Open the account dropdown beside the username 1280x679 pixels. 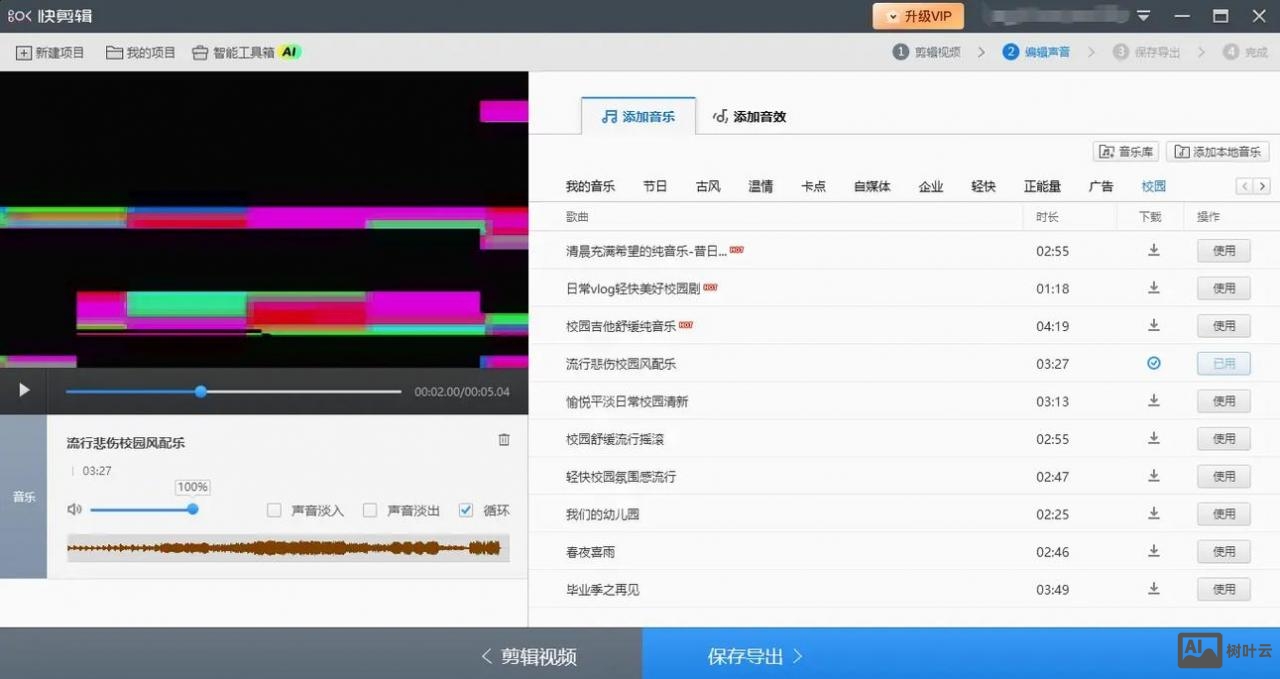1142,16
